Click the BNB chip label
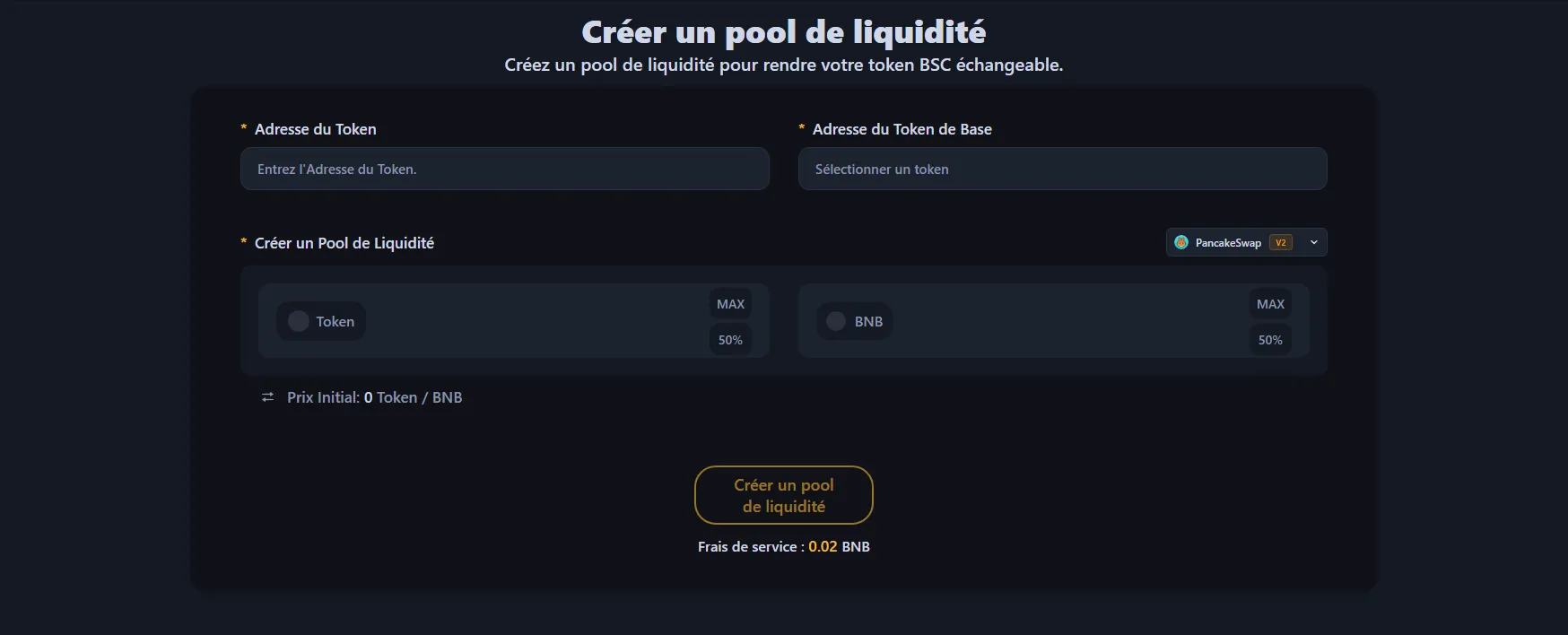The image size is (1568, 635). 868,321
